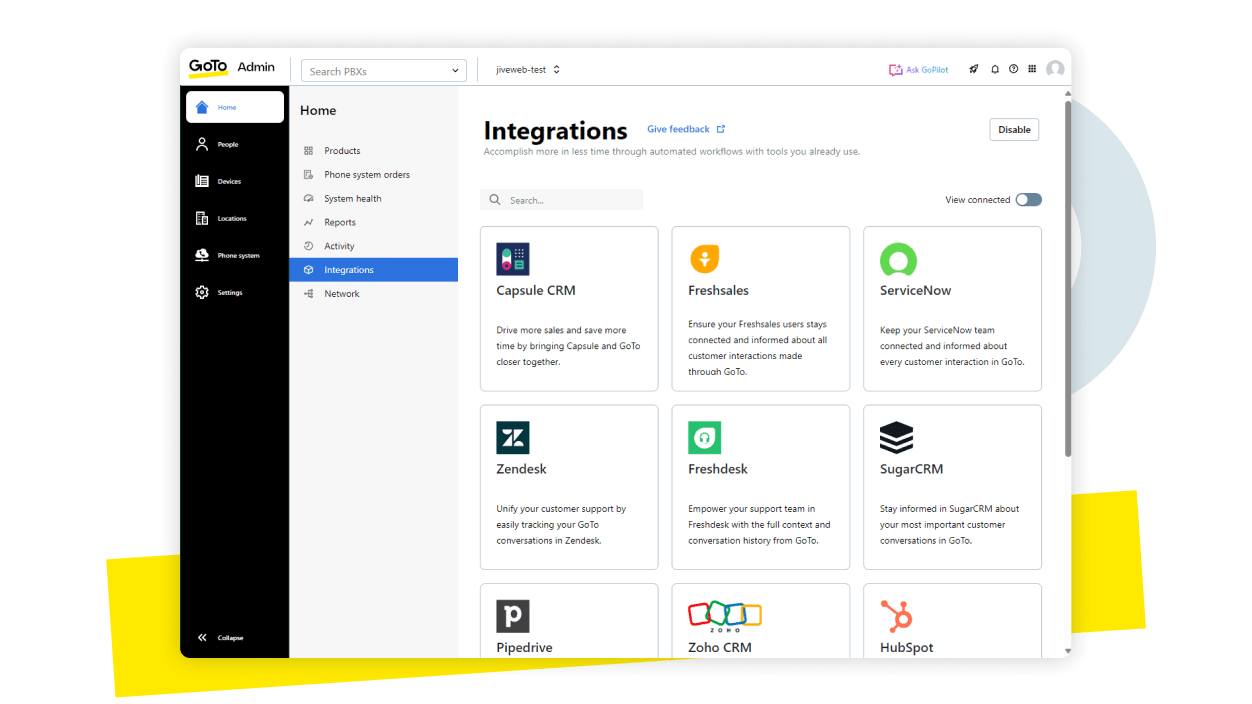
Task: Select Integrations in the Home menu
Action: tap(351, 269)
